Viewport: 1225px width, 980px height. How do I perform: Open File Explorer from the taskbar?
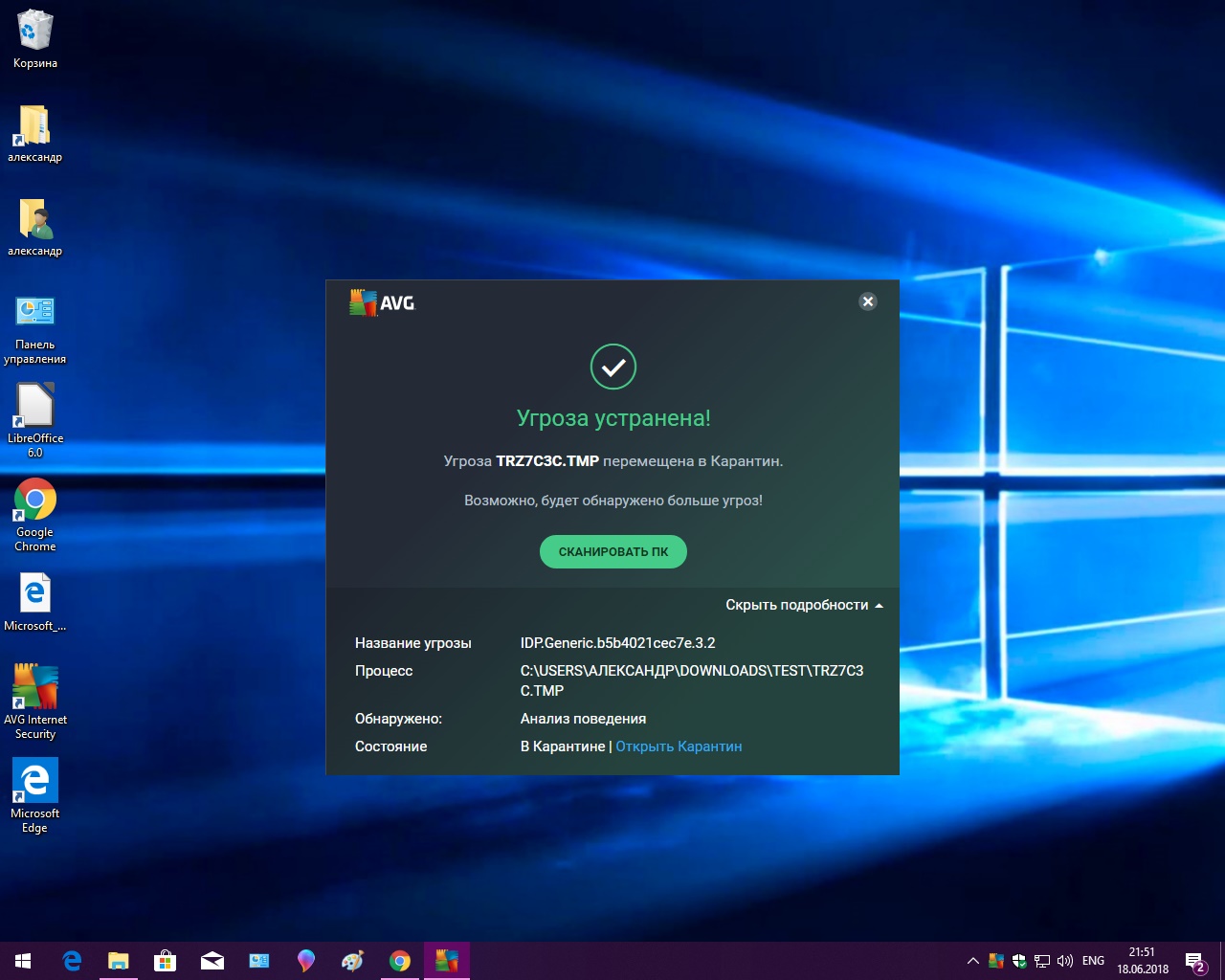118,961
